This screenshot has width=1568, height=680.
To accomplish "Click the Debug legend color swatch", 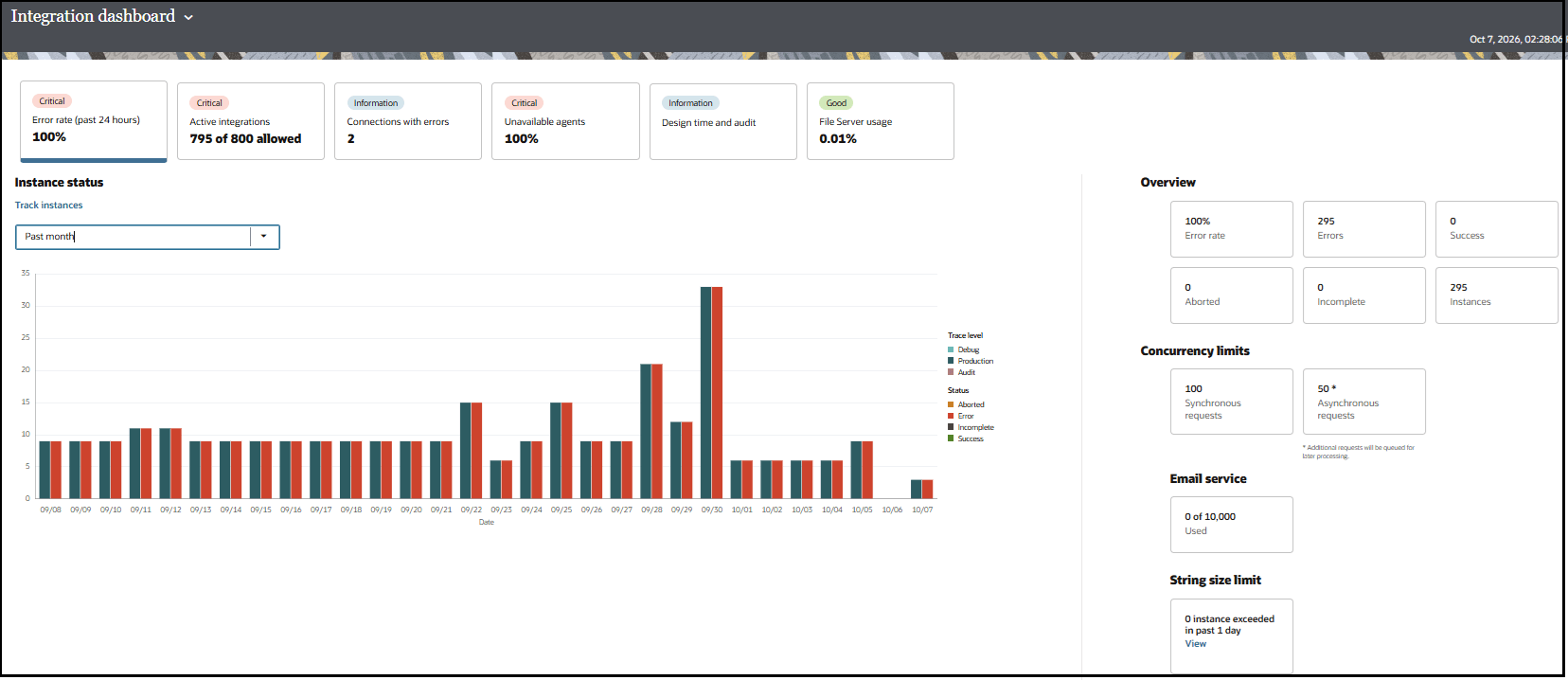I will [951, 349].
